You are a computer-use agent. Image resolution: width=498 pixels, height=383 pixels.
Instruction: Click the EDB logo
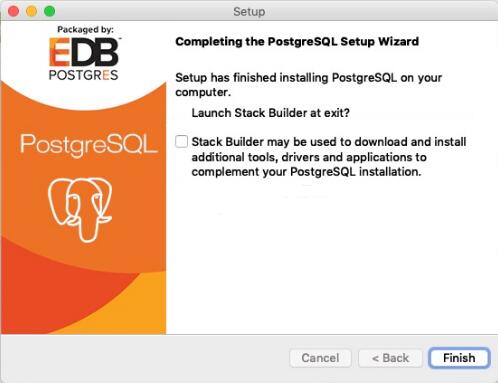click(84, 52)
